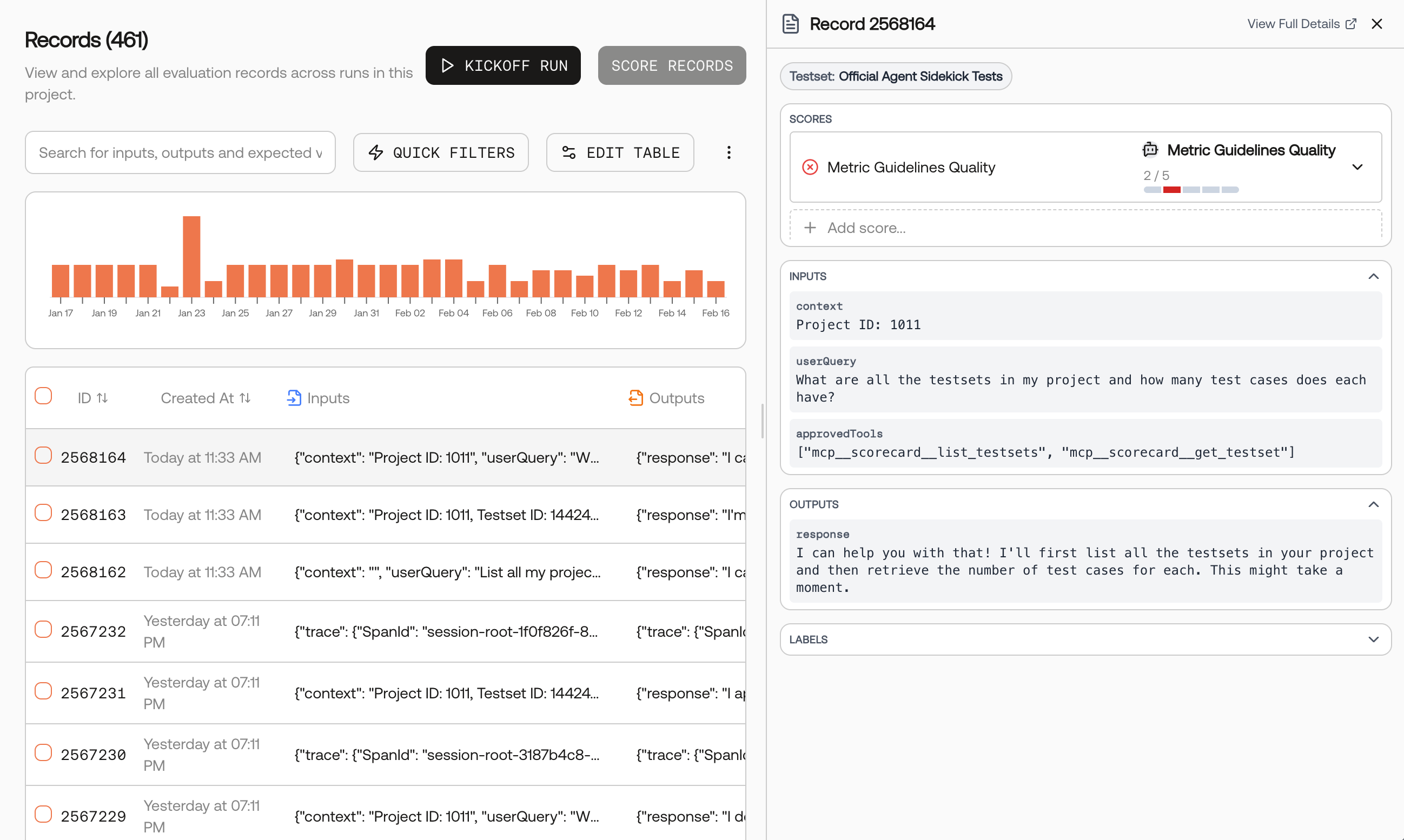Click the plus icon in Add score

click(x=810, y=228)
